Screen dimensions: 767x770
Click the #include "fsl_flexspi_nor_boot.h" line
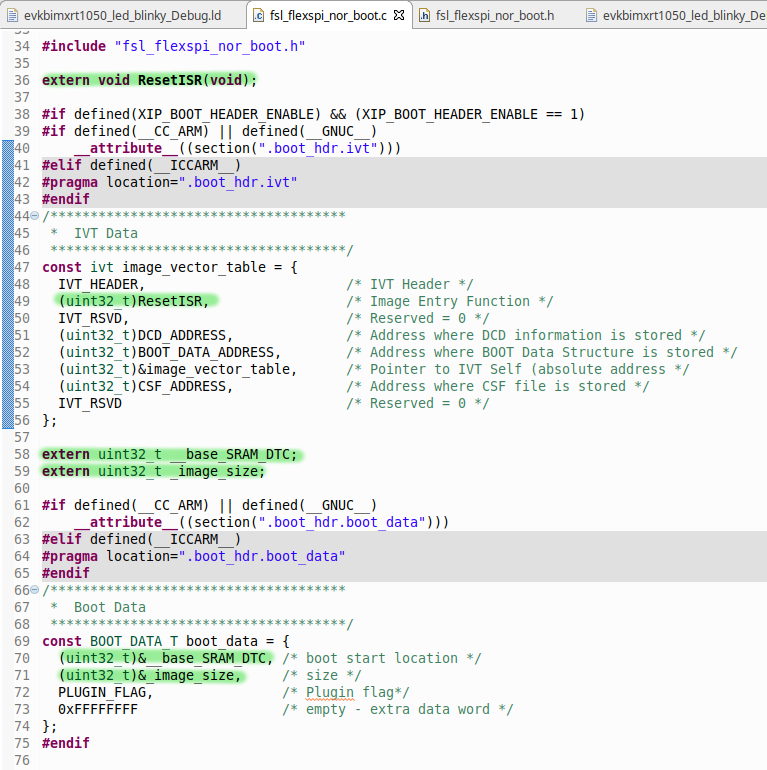click(173, 46)
